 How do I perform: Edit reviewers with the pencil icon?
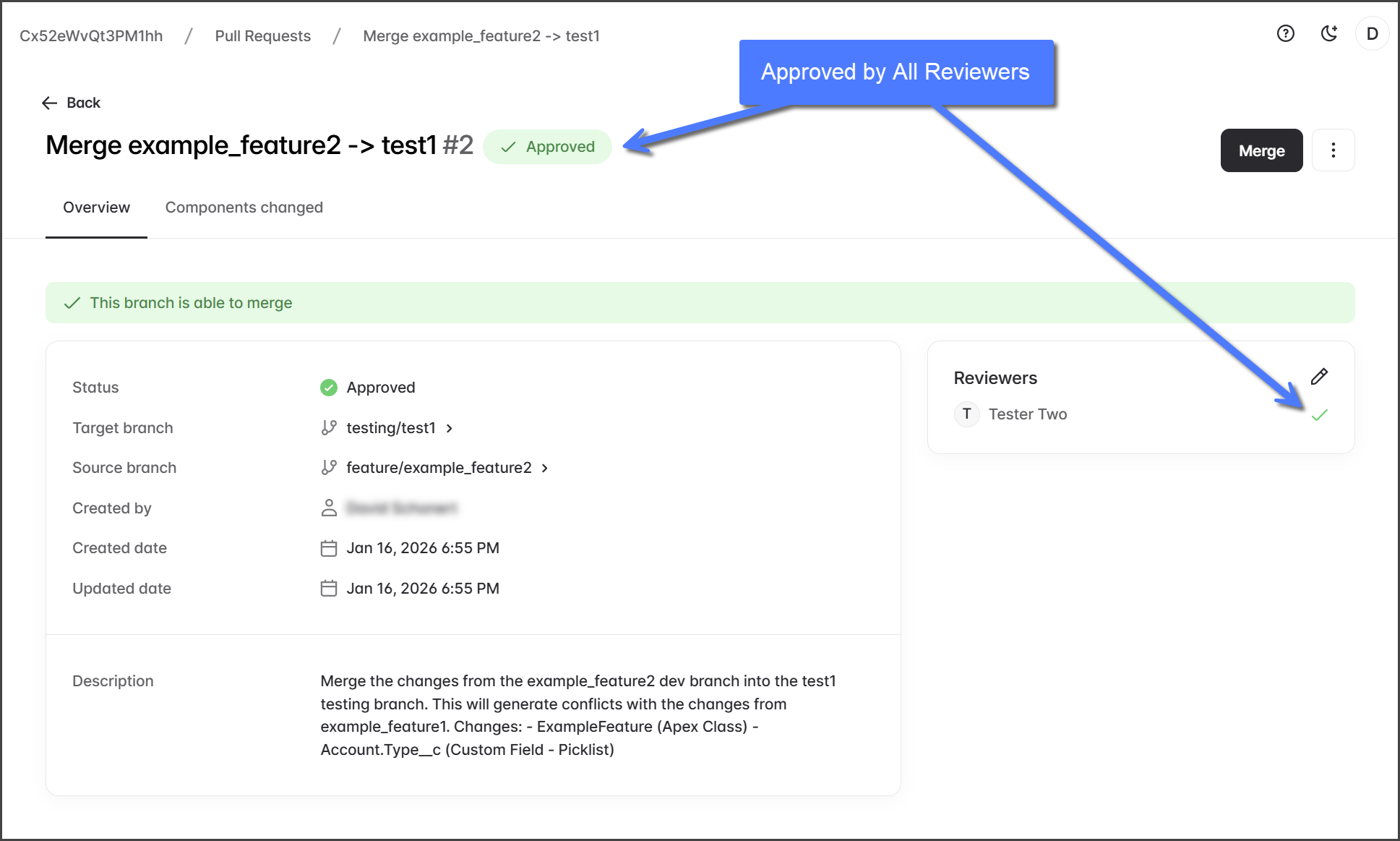[1319, 376]
